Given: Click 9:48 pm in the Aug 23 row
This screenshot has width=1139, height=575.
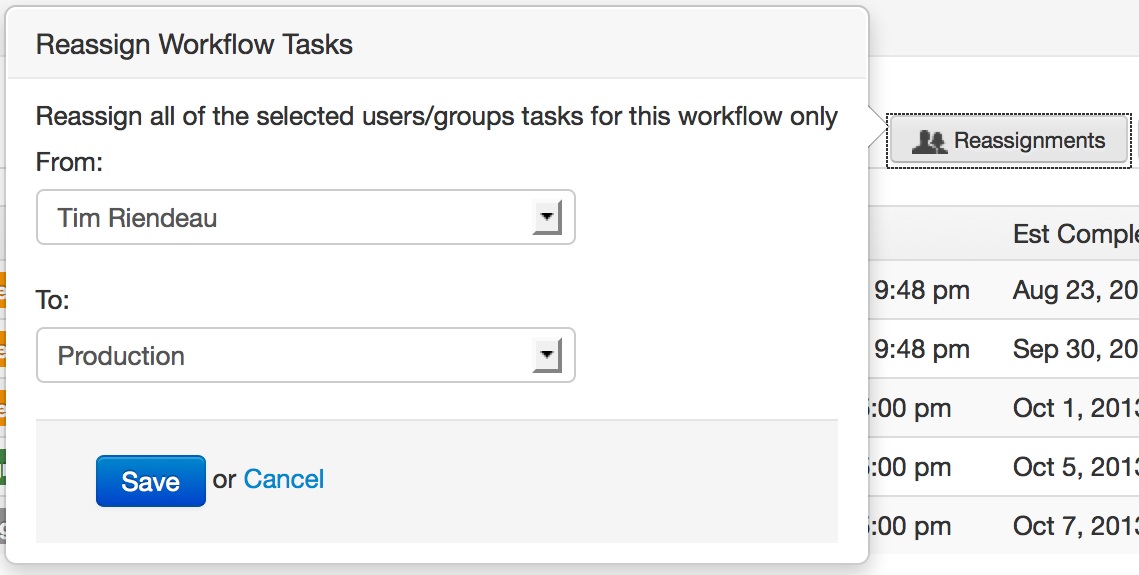Looking at the screenshot, I should (921, 290).
